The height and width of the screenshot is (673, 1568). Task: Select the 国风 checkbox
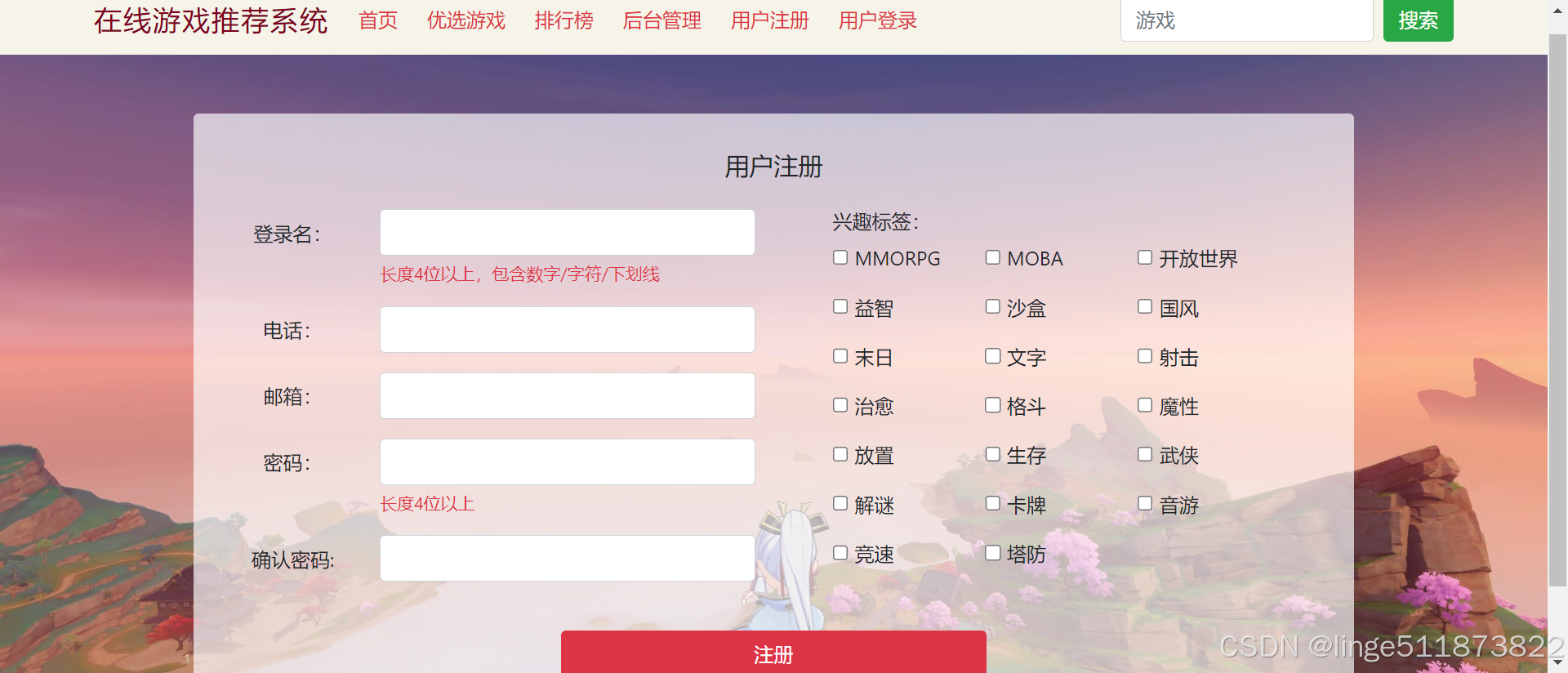pyautogui.click(x=1145, y=307)
